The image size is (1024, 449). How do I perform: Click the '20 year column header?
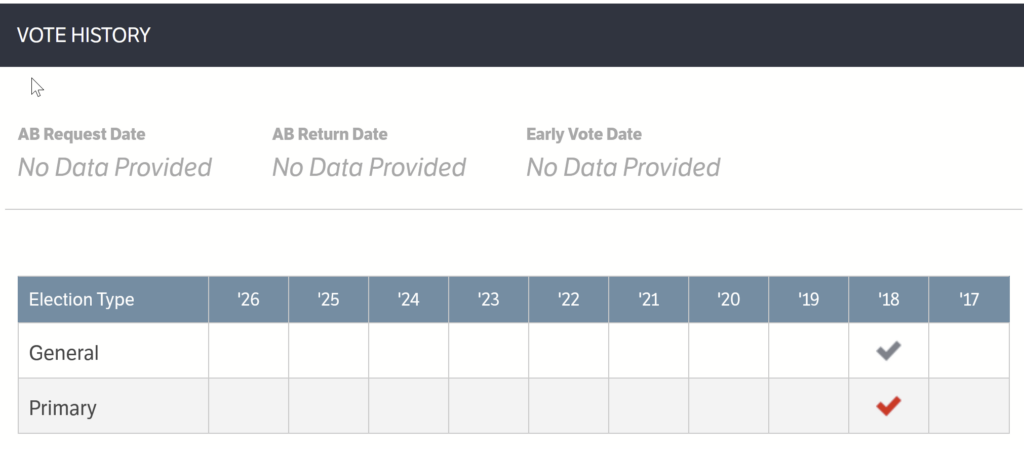tap(728, 299)
